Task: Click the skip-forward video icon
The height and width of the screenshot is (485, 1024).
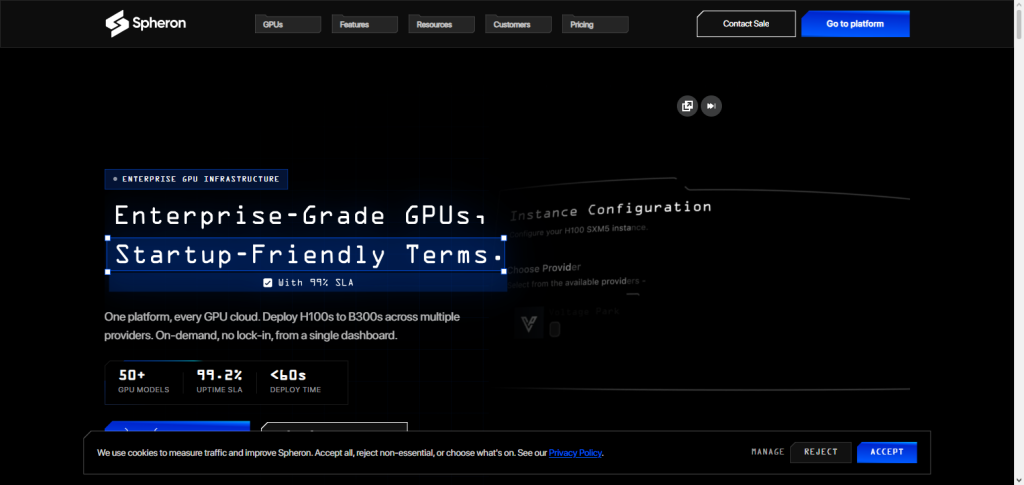Action: [x=711, y=106]
